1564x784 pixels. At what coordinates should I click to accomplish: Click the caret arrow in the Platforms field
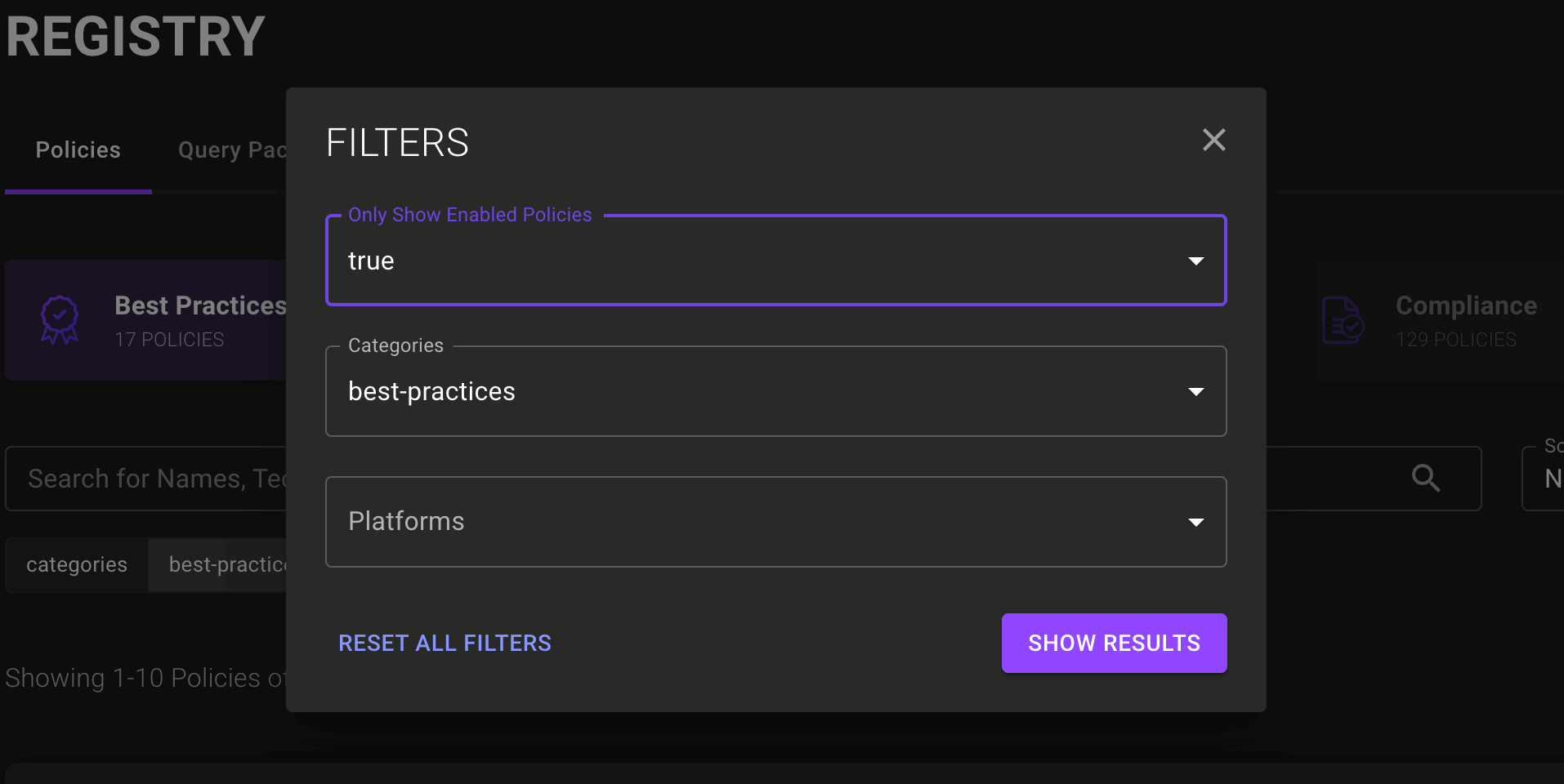tap(1195, 523)
